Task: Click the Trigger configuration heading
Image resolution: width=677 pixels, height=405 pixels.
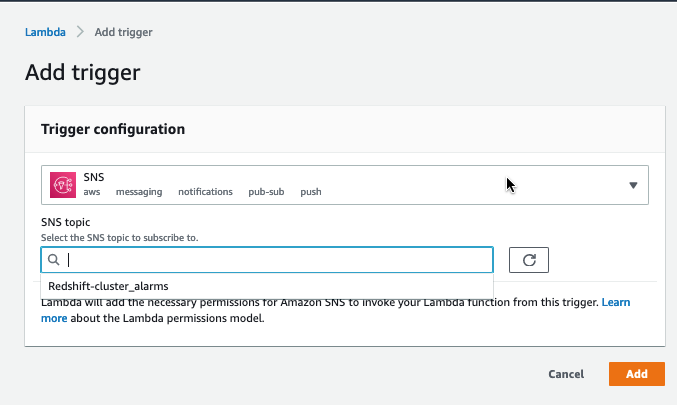Action: (x=113, y=129)
